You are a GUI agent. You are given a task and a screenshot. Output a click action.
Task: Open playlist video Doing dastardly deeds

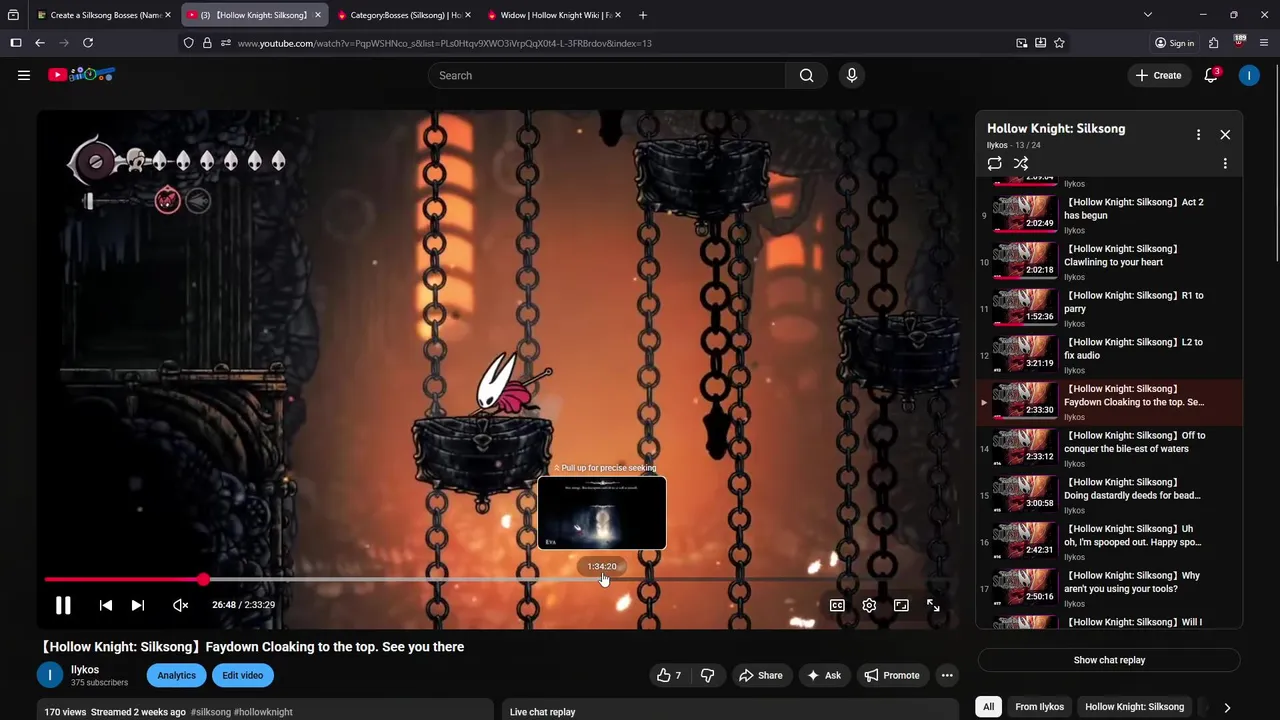[1109, 495]
